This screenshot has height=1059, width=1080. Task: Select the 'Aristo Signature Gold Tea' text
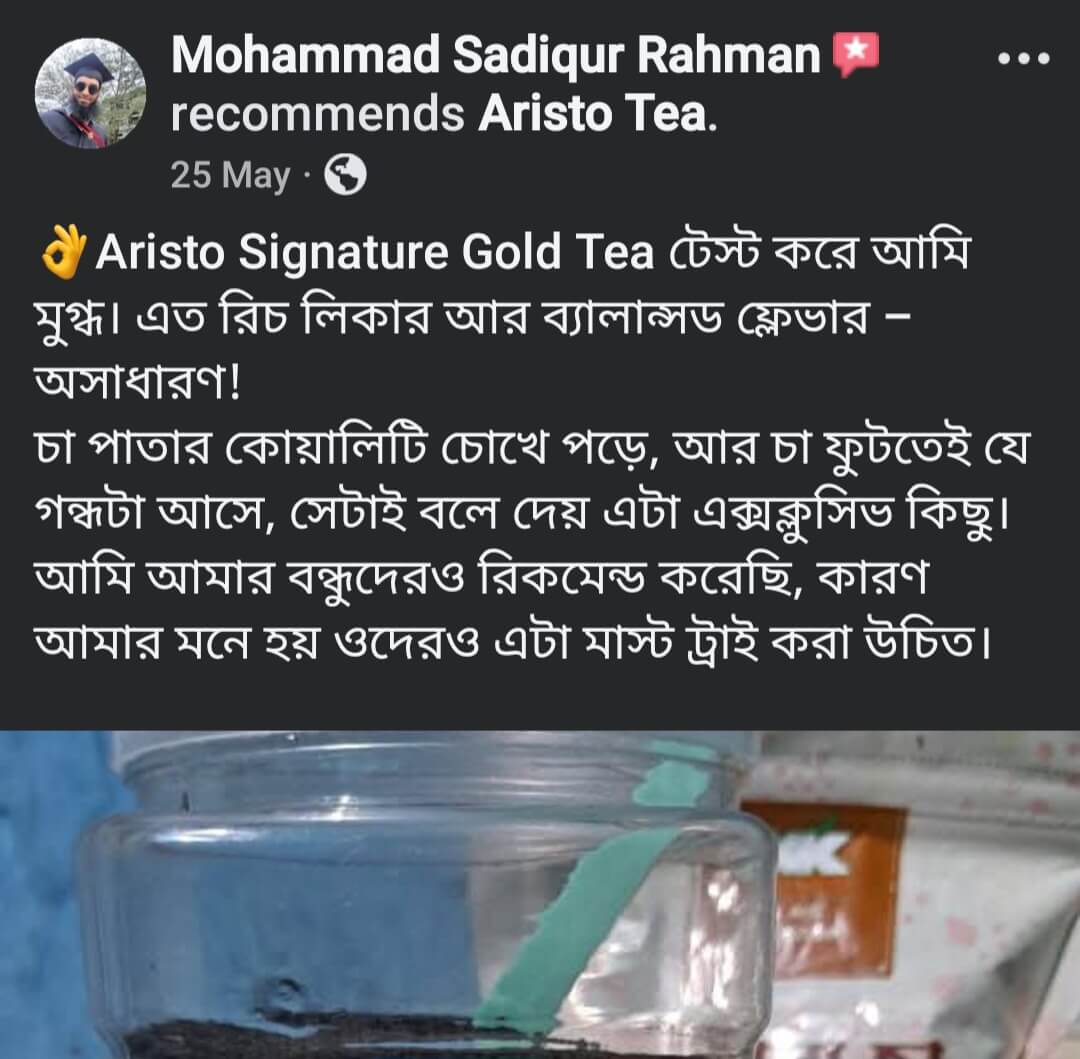pyautogui.click(x=375, y=253)
